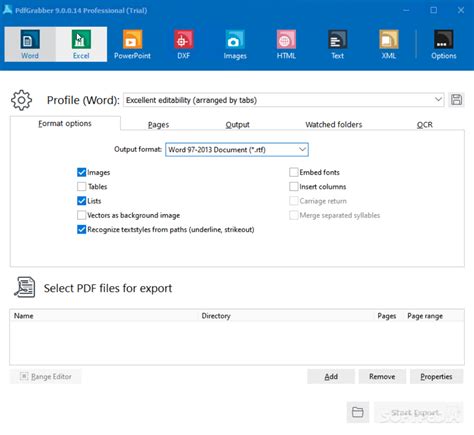474x435 pixels.
Task: Open file Properties button
Action: [x=436, y=377]
